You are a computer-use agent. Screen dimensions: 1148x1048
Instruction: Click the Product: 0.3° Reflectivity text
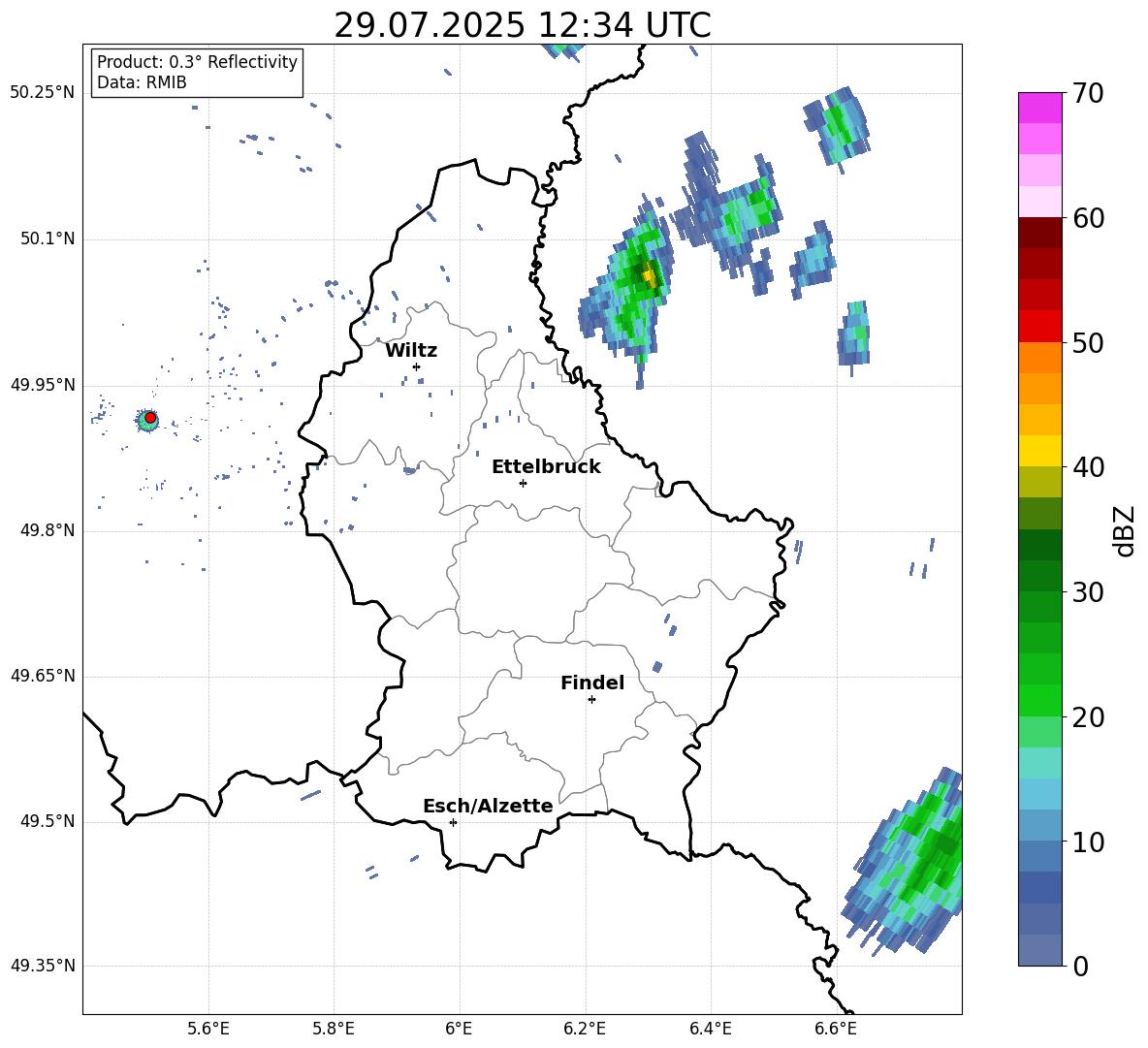coord(197,62)
